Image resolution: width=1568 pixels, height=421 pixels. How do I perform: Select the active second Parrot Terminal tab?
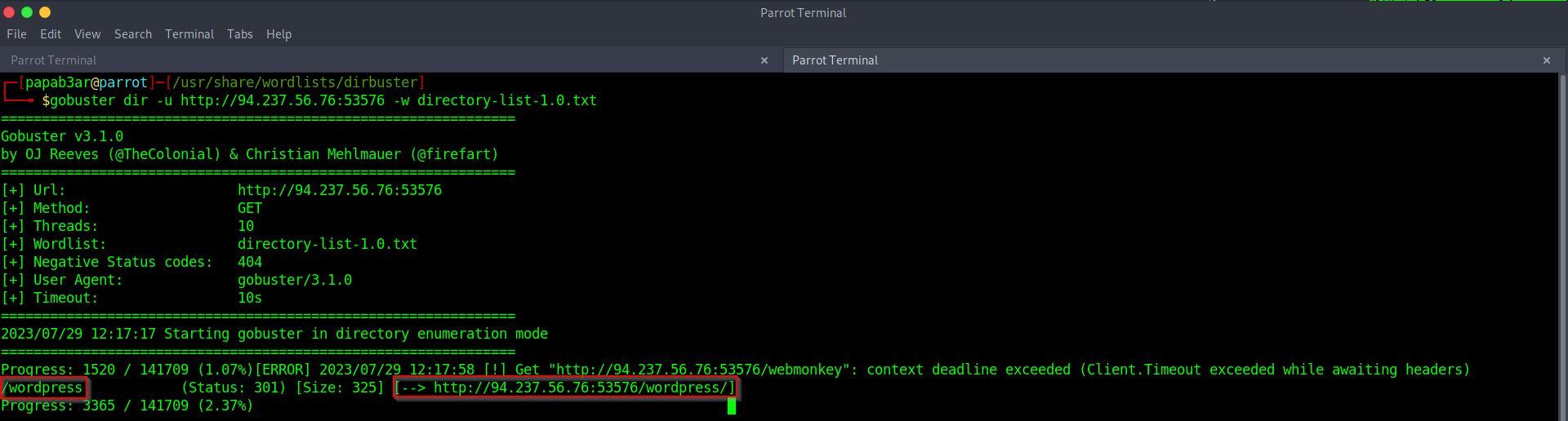(x=835, y=60)
